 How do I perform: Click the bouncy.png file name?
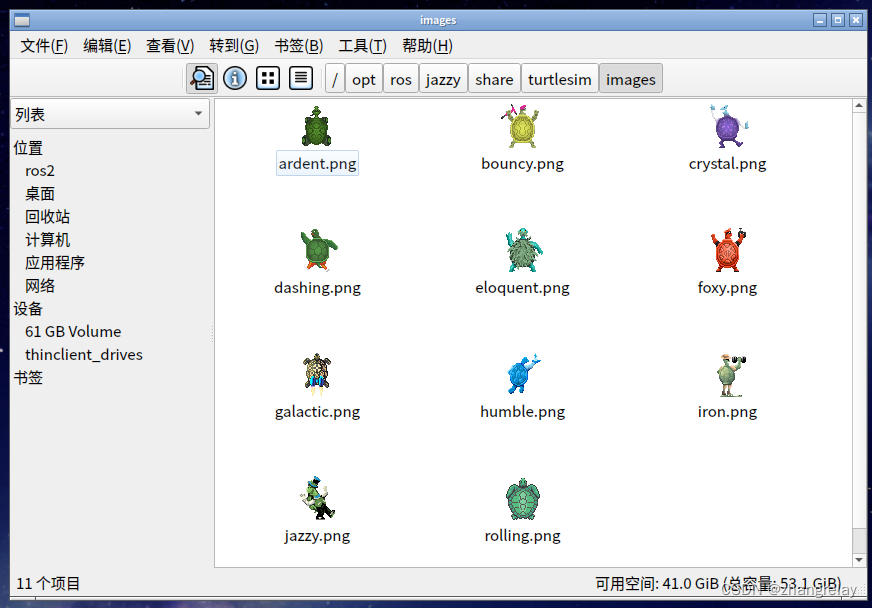(x=522, y=164)
